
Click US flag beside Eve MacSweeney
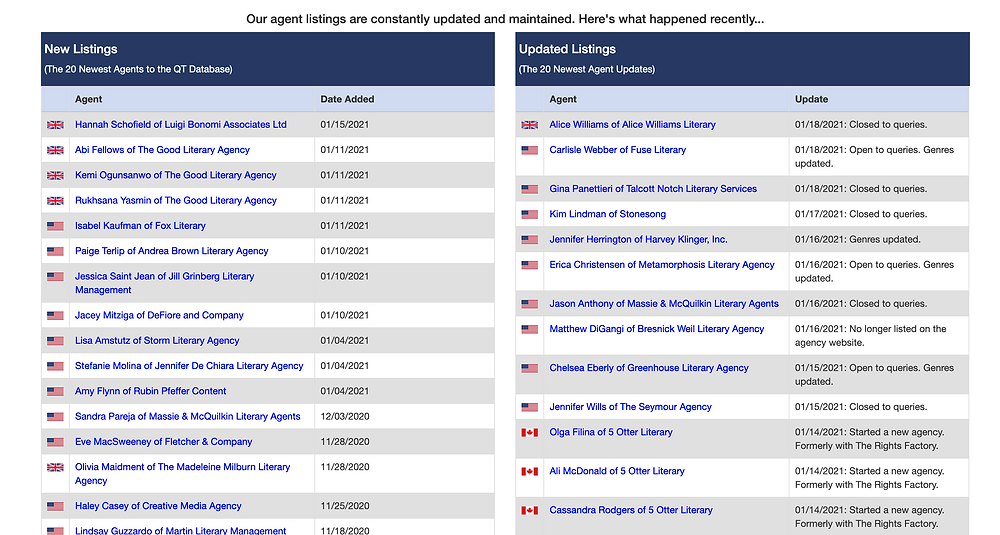click(55, 443)
